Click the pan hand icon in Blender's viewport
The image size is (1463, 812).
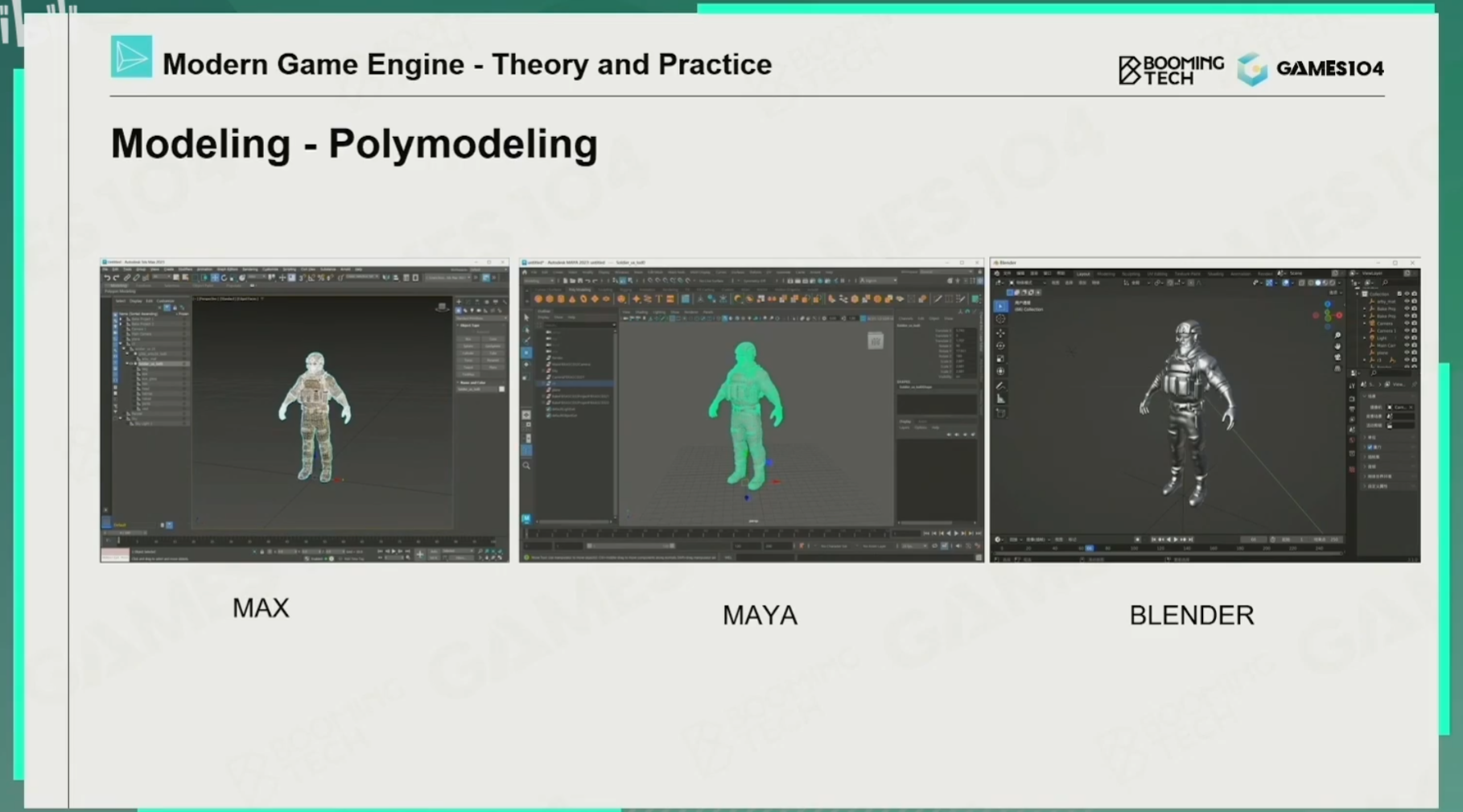1337,347
